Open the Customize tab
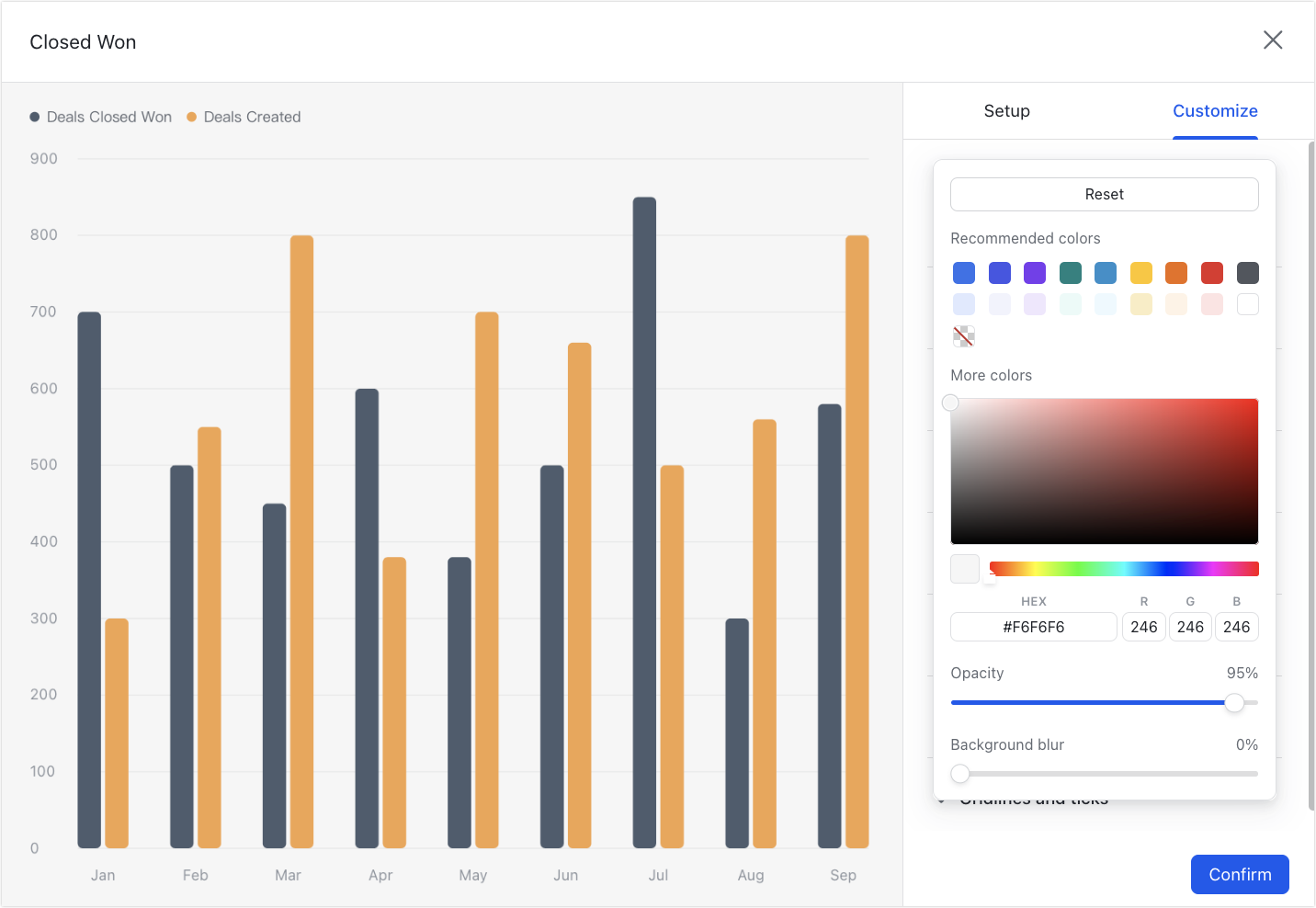 [1215, 111]
